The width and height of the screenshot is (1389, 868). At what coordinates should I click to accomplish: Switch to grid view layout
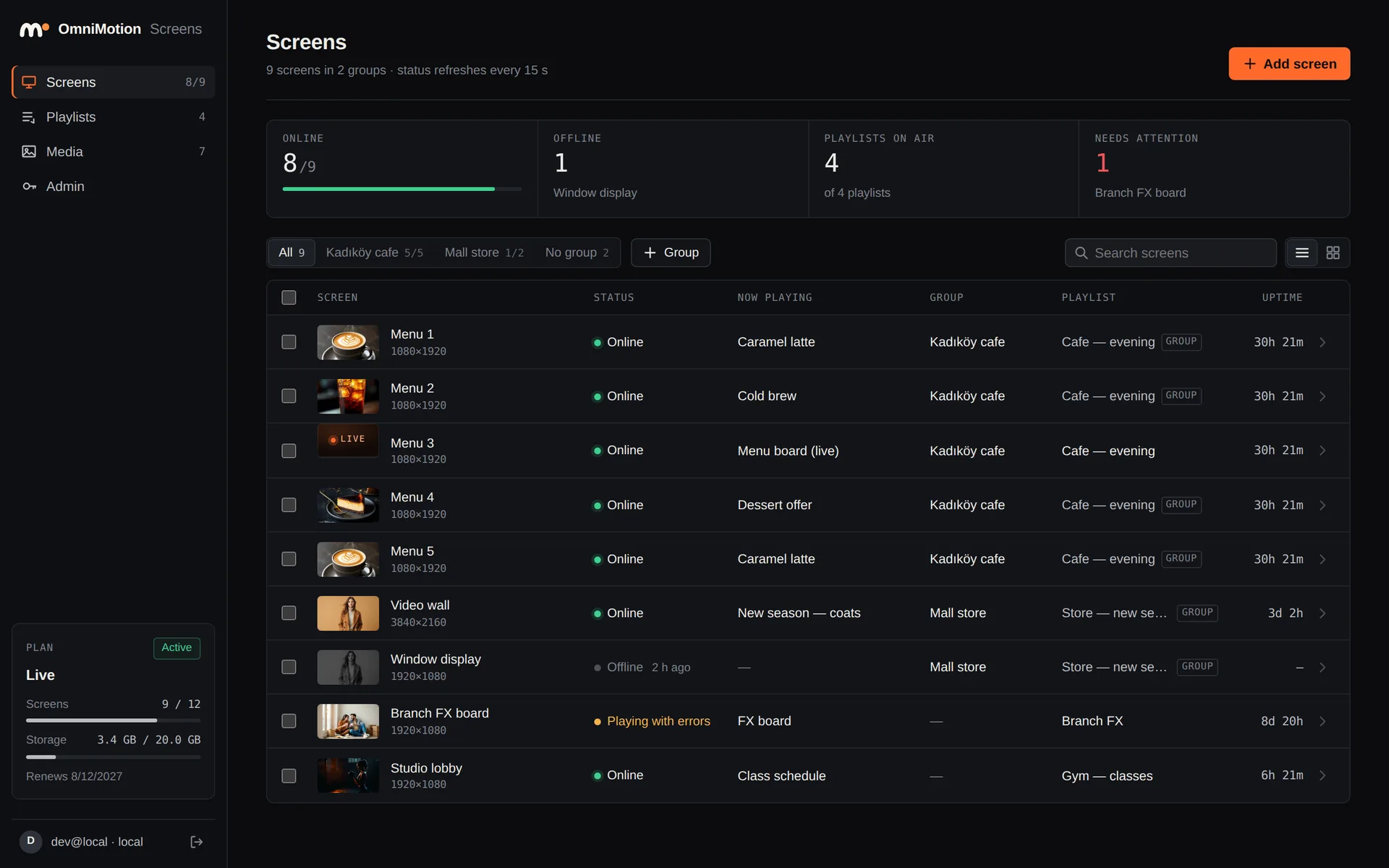pyautogui.click(x=1333, y=253)
